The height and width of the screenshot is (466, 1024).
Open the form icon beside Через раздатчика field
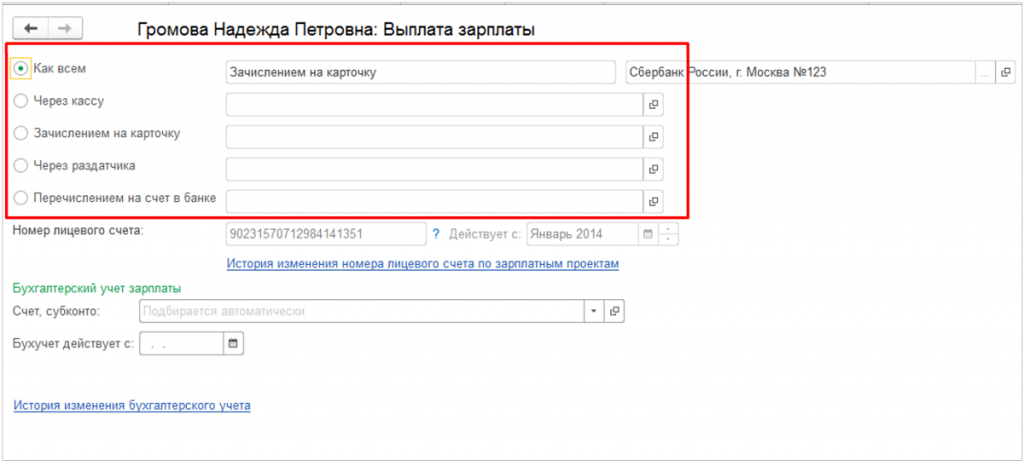[x=653, y=169]
